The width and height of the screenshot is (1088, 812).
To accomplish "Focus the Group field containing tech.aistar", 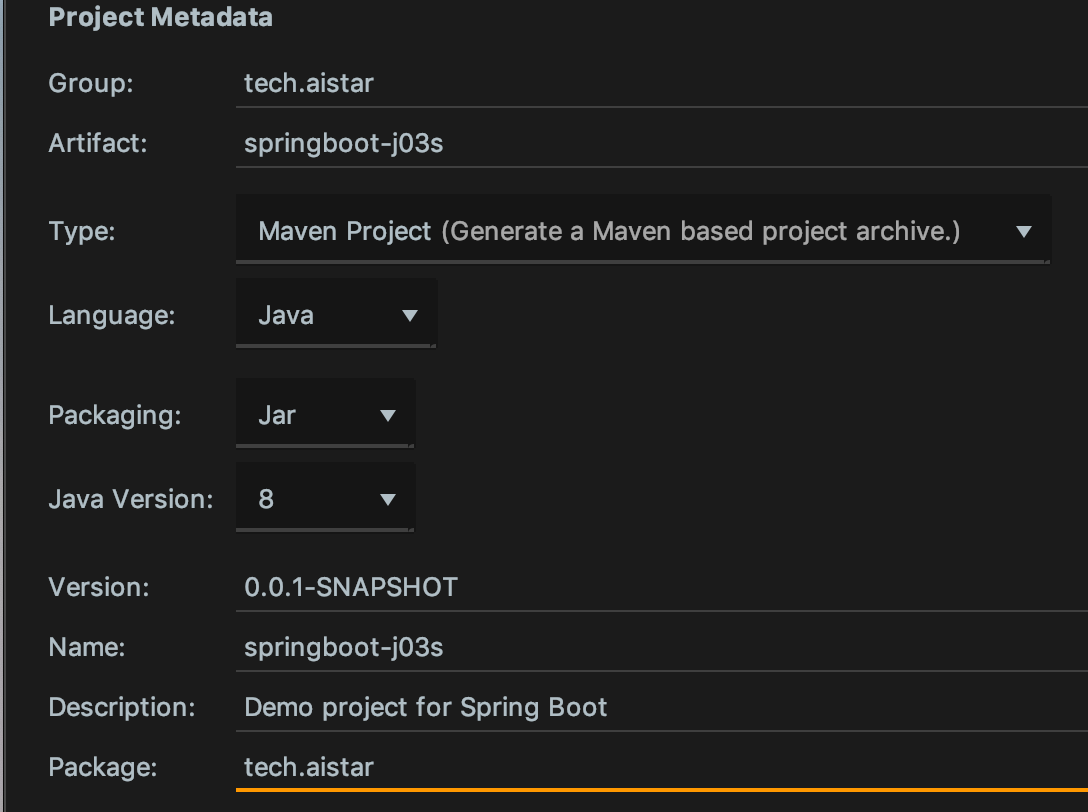I will point(662,83).
